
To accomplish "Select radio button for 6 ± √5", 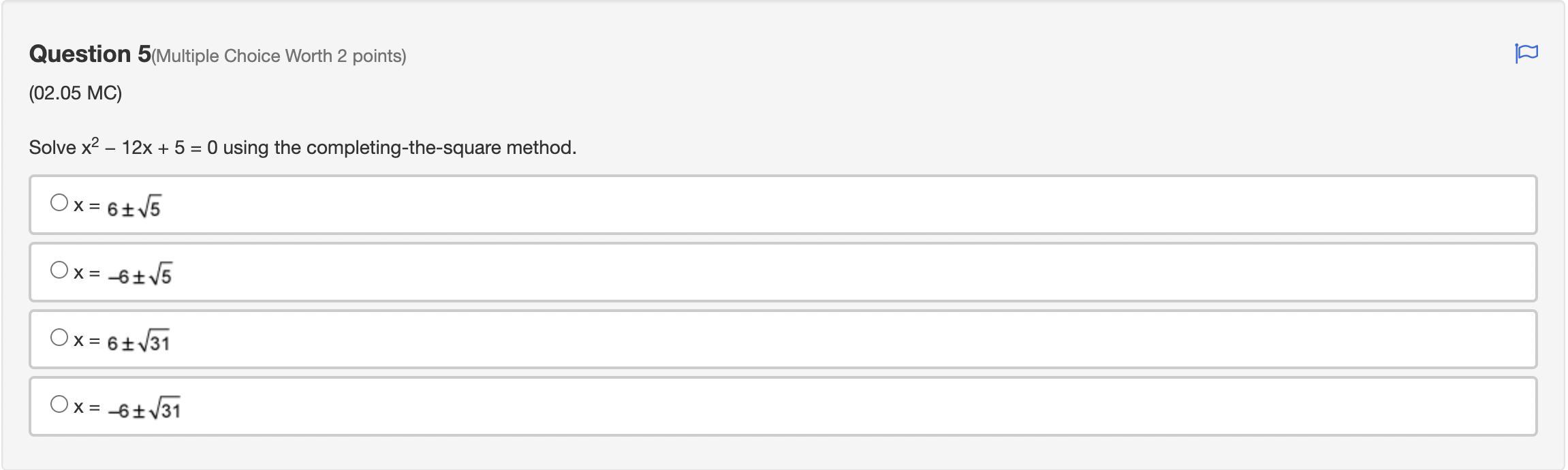I will coord(59,203).
